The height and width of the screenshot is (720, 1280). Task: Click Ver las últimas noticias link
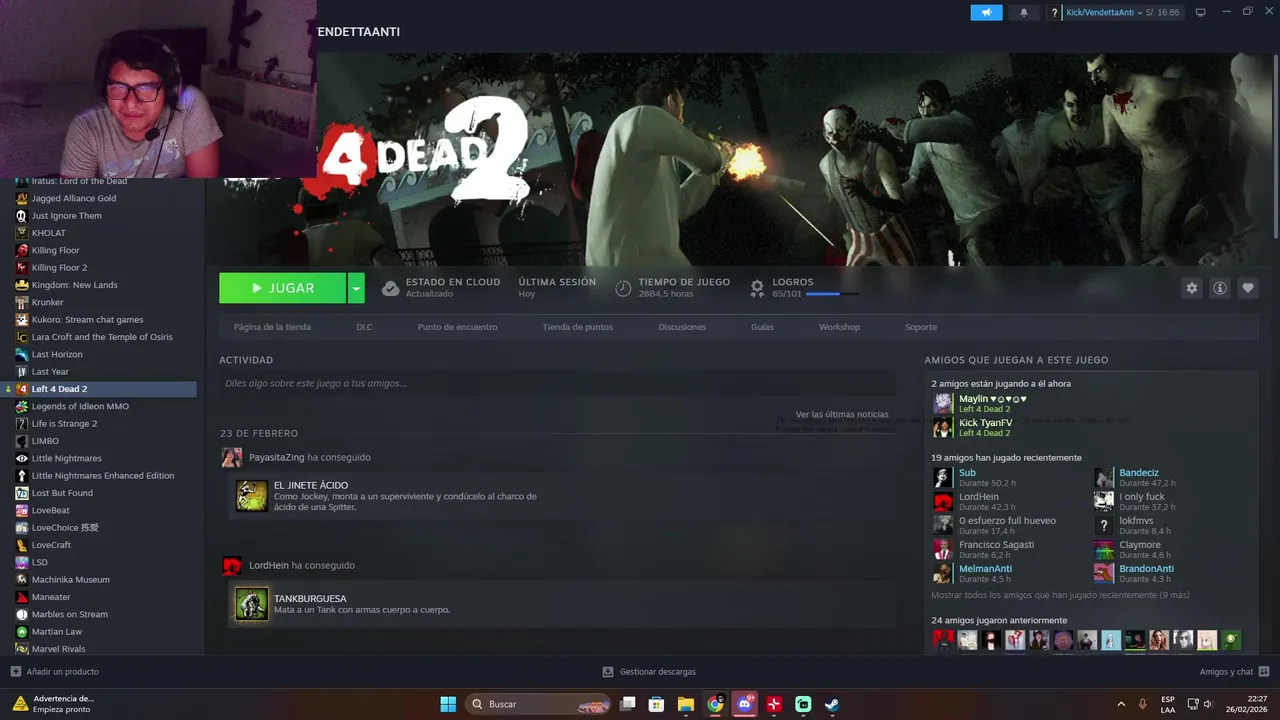[x=842, y=414]
